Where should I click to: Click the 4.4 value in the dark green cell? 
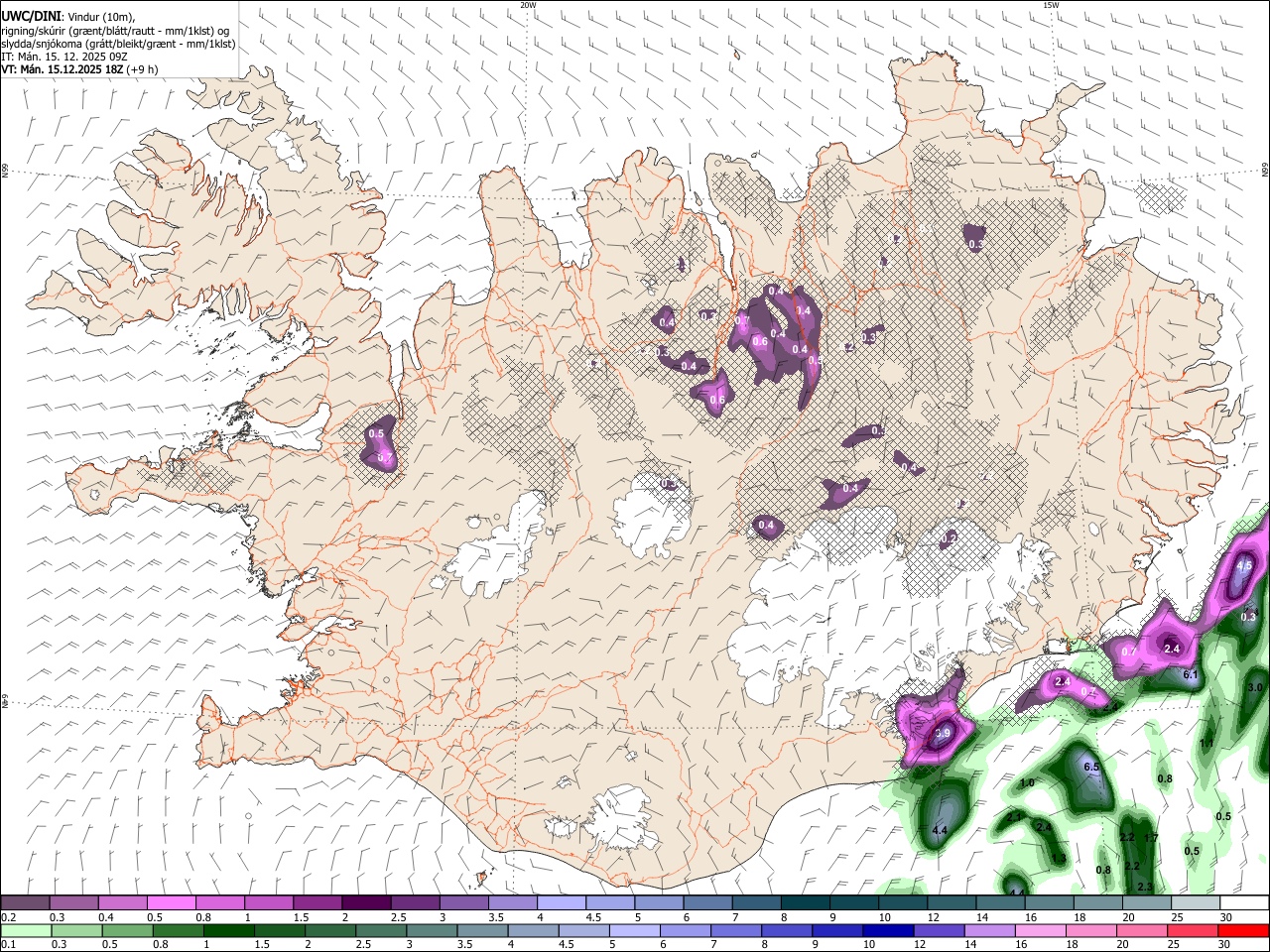941,829
